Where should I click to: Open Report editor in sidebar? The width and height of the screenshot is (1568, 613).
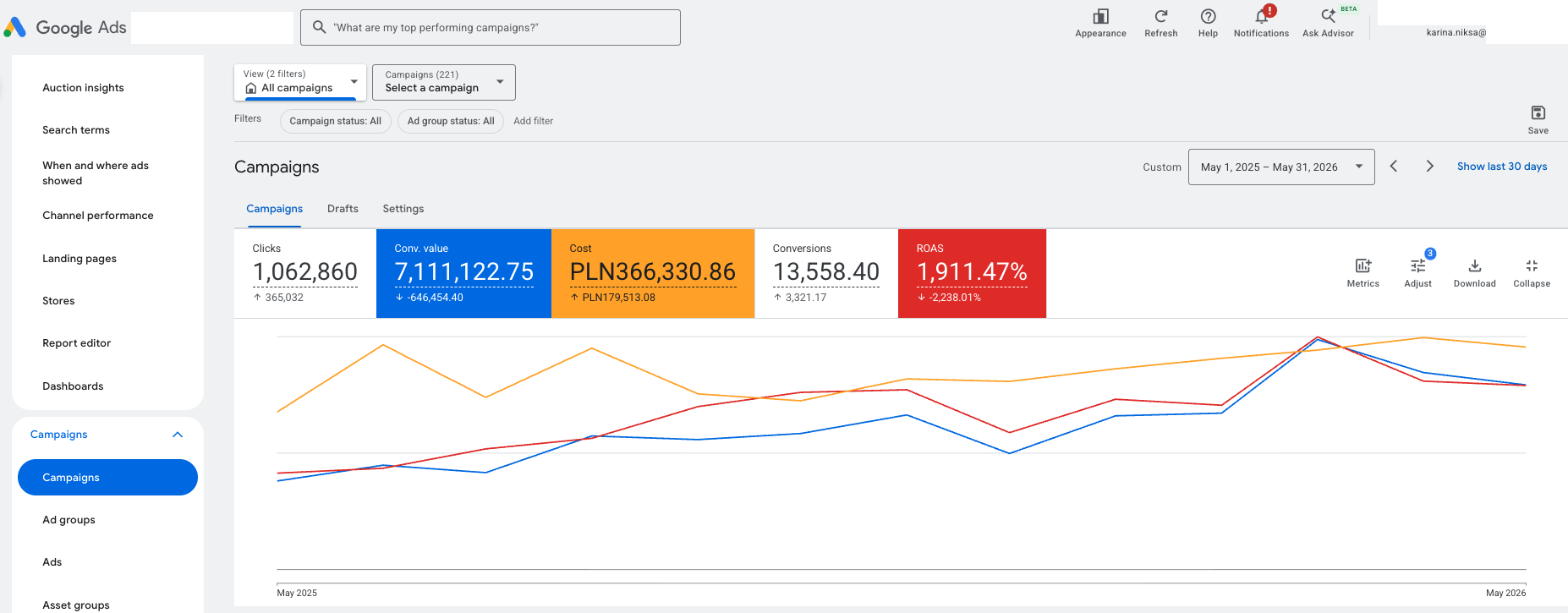77,343
